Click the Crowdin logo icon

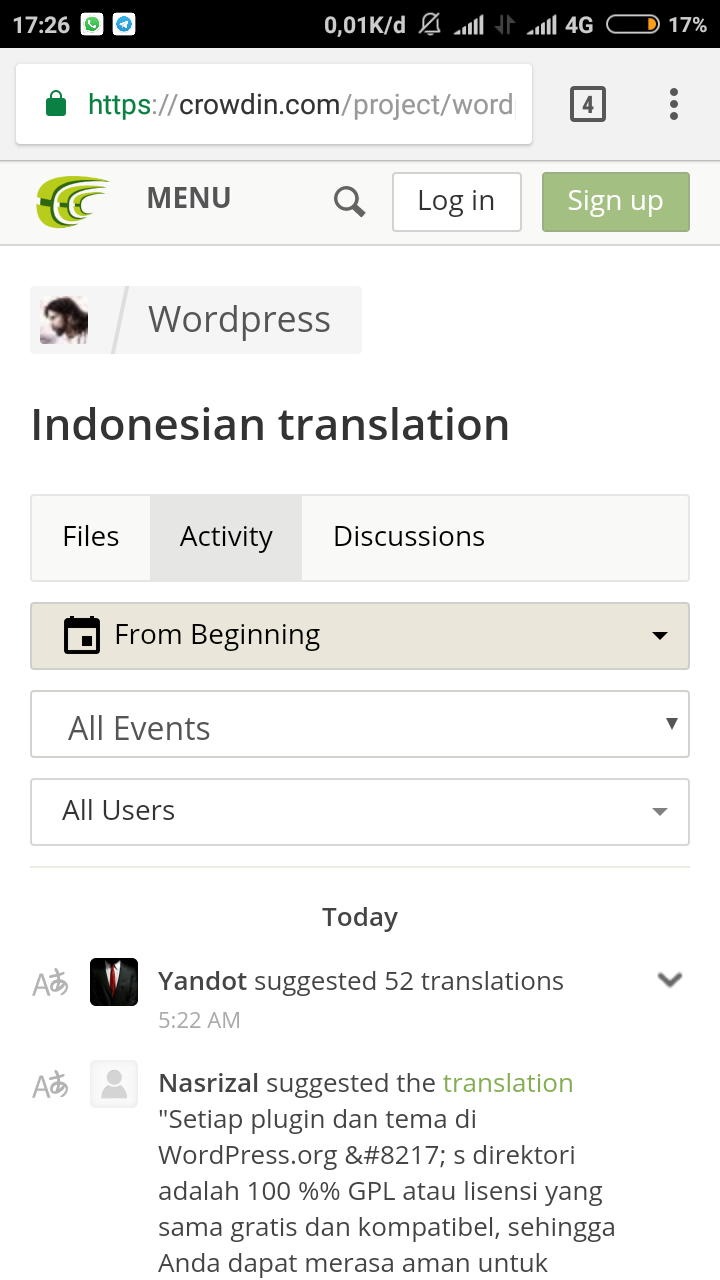coord(72,201)
